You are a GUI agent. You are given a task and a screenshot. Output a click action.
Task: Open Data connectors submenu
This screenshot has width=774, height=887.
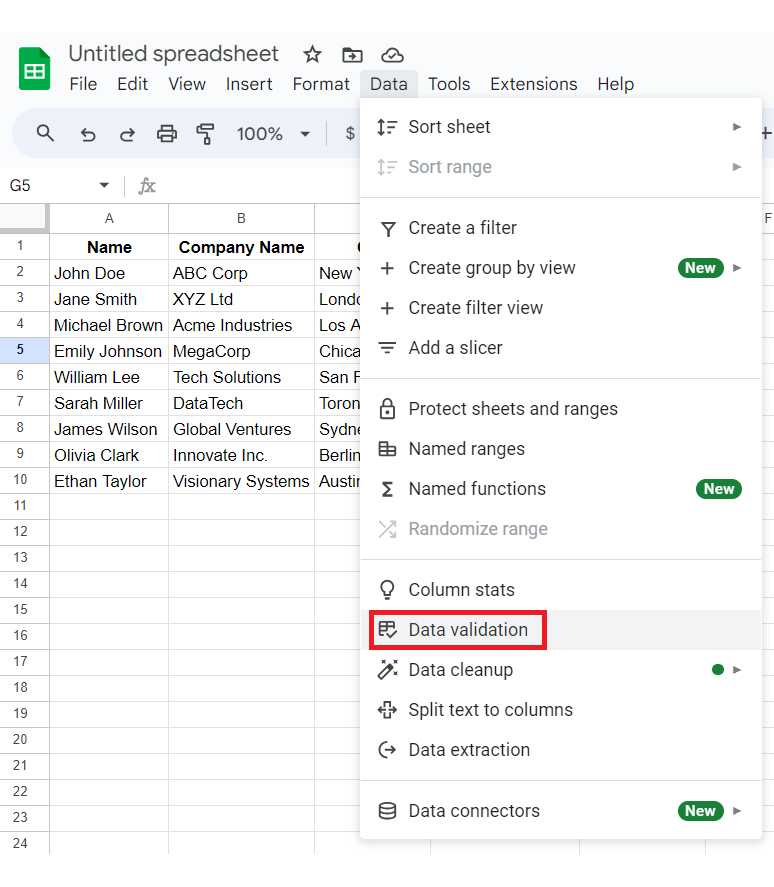(561, 811)
